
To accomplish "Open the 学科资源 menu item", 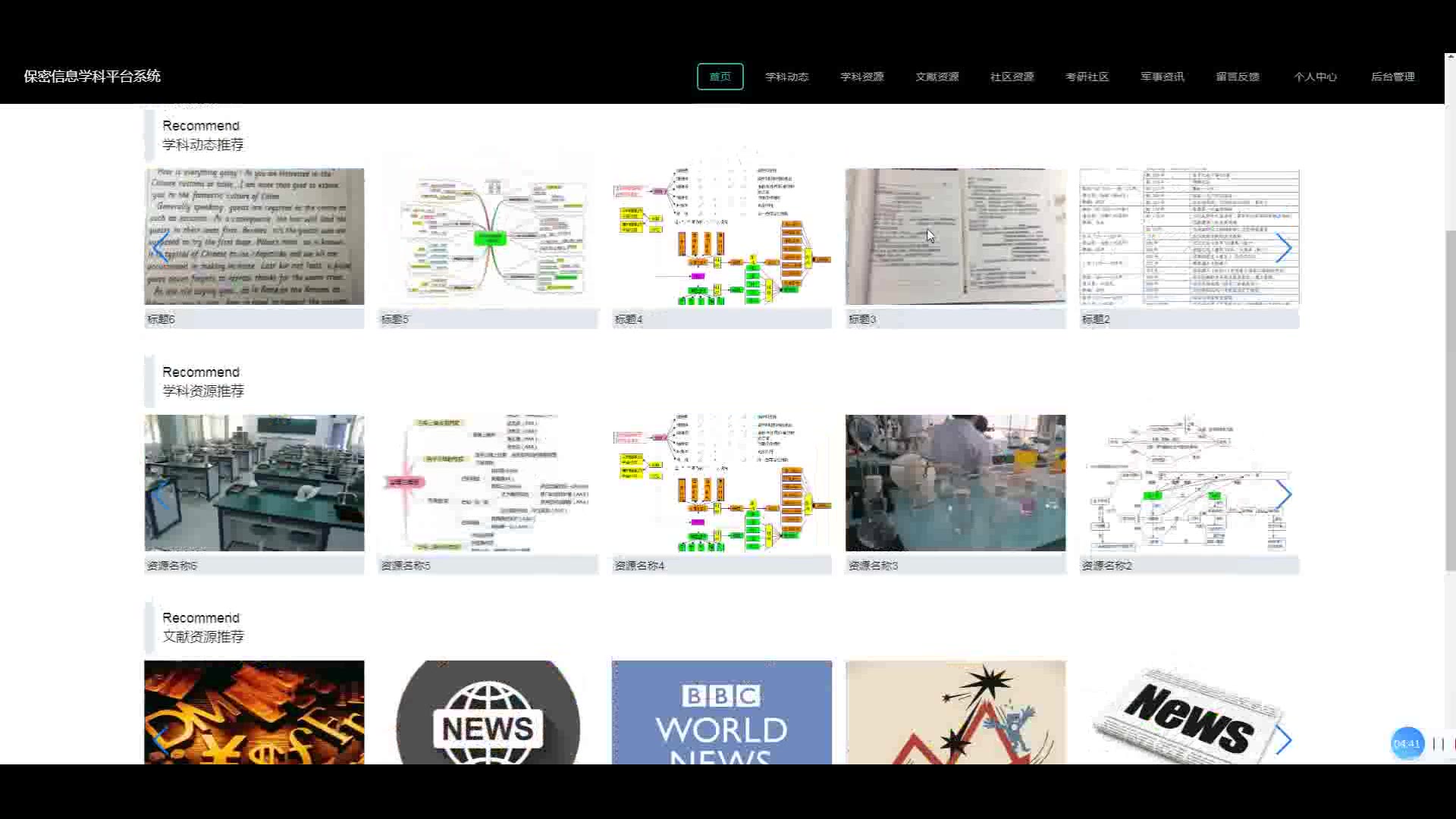I will click(861, 77).
